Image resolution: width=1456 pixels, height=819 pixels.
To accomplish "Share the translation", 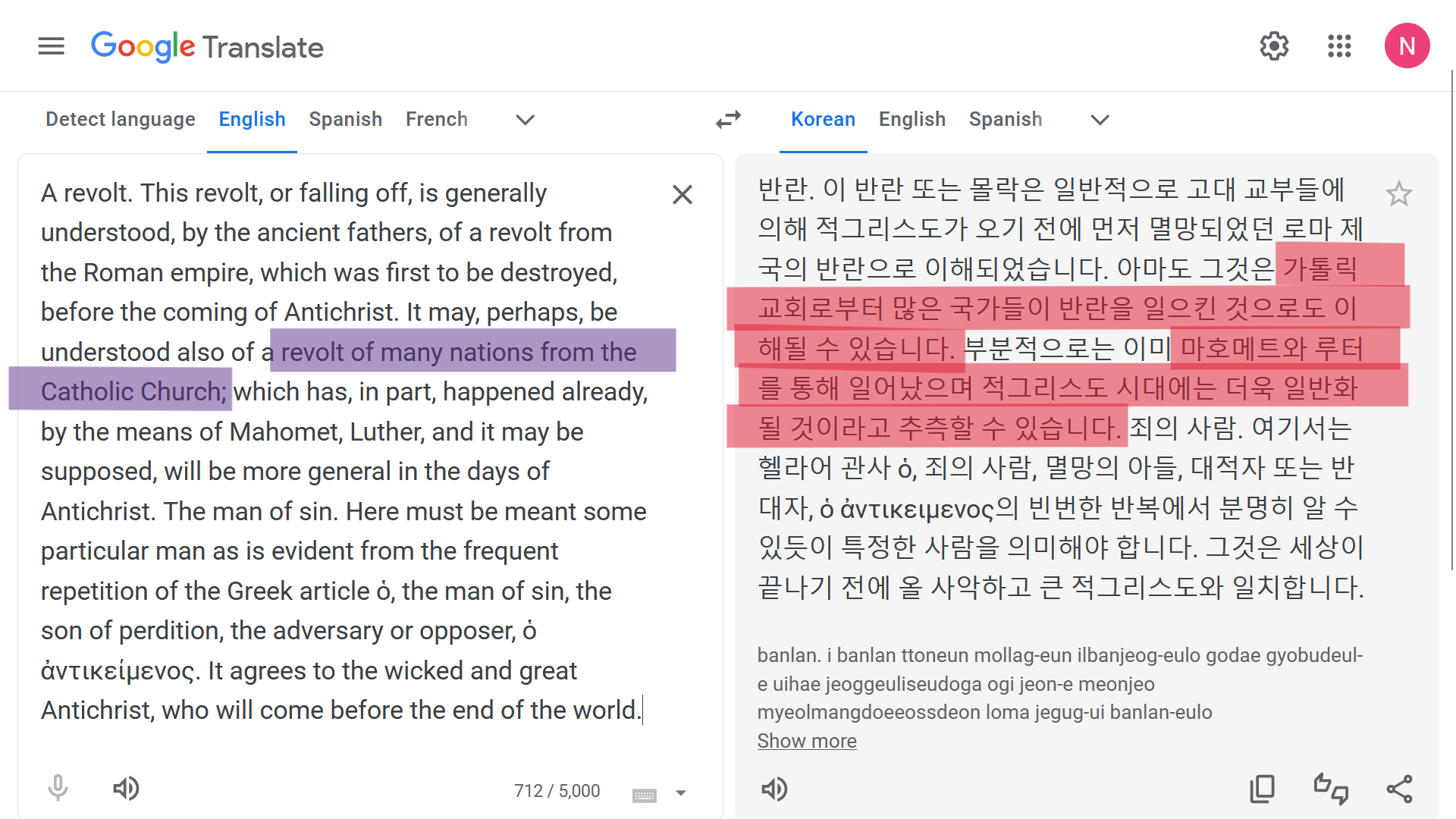I will (x=1399, y=789).
